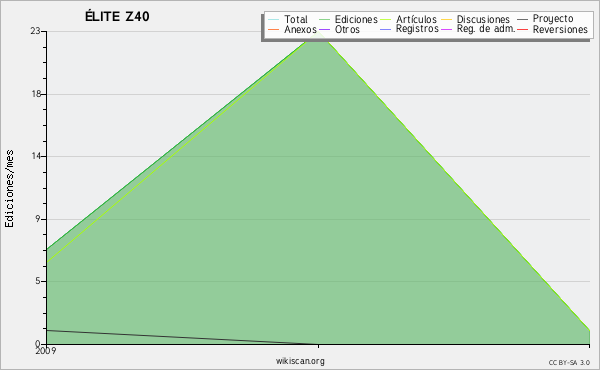Click the chart title ÉLITE Z40

click(x=117, y=16)
